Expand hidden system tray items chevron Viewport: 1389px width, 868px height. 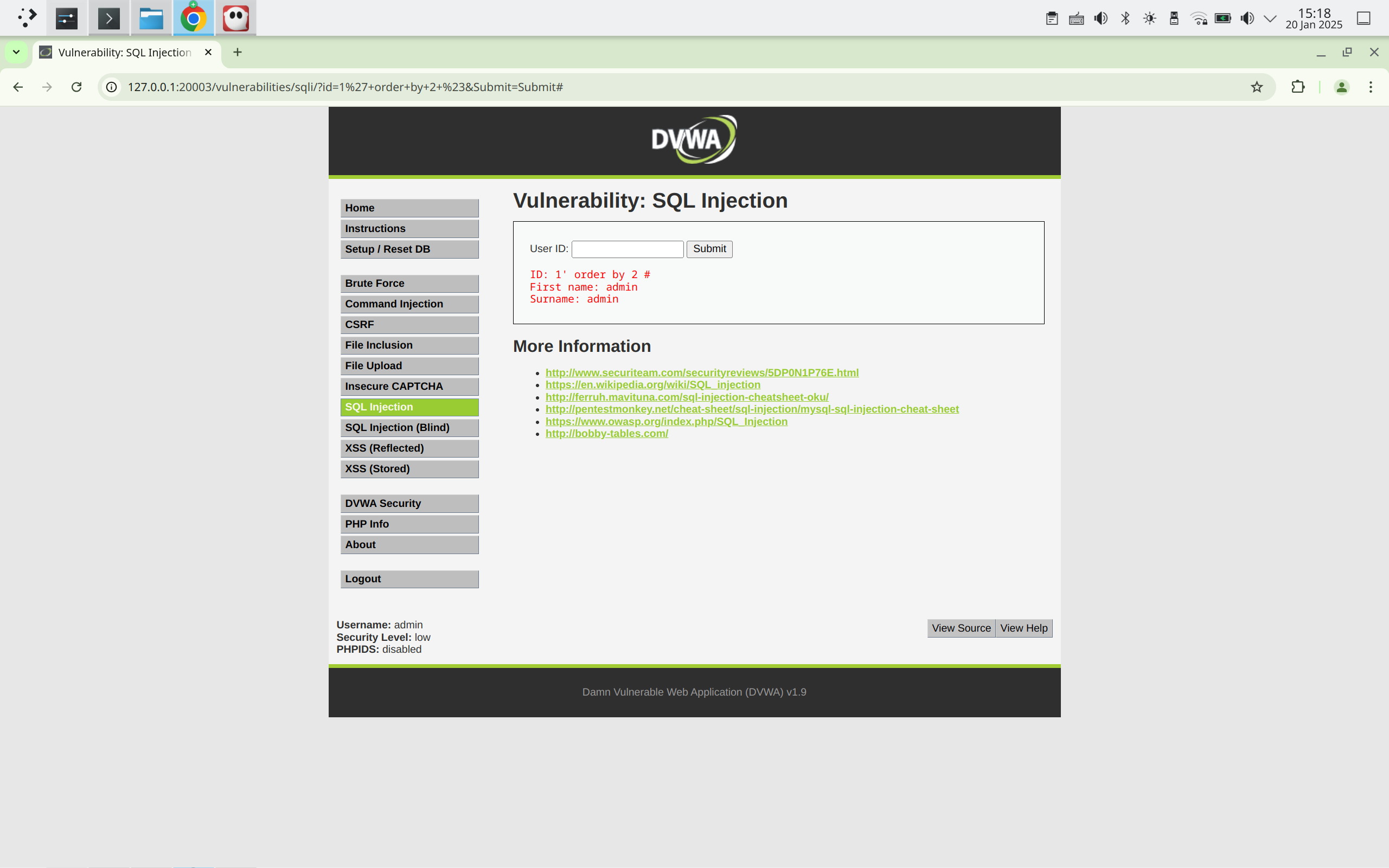[1270, 18]
